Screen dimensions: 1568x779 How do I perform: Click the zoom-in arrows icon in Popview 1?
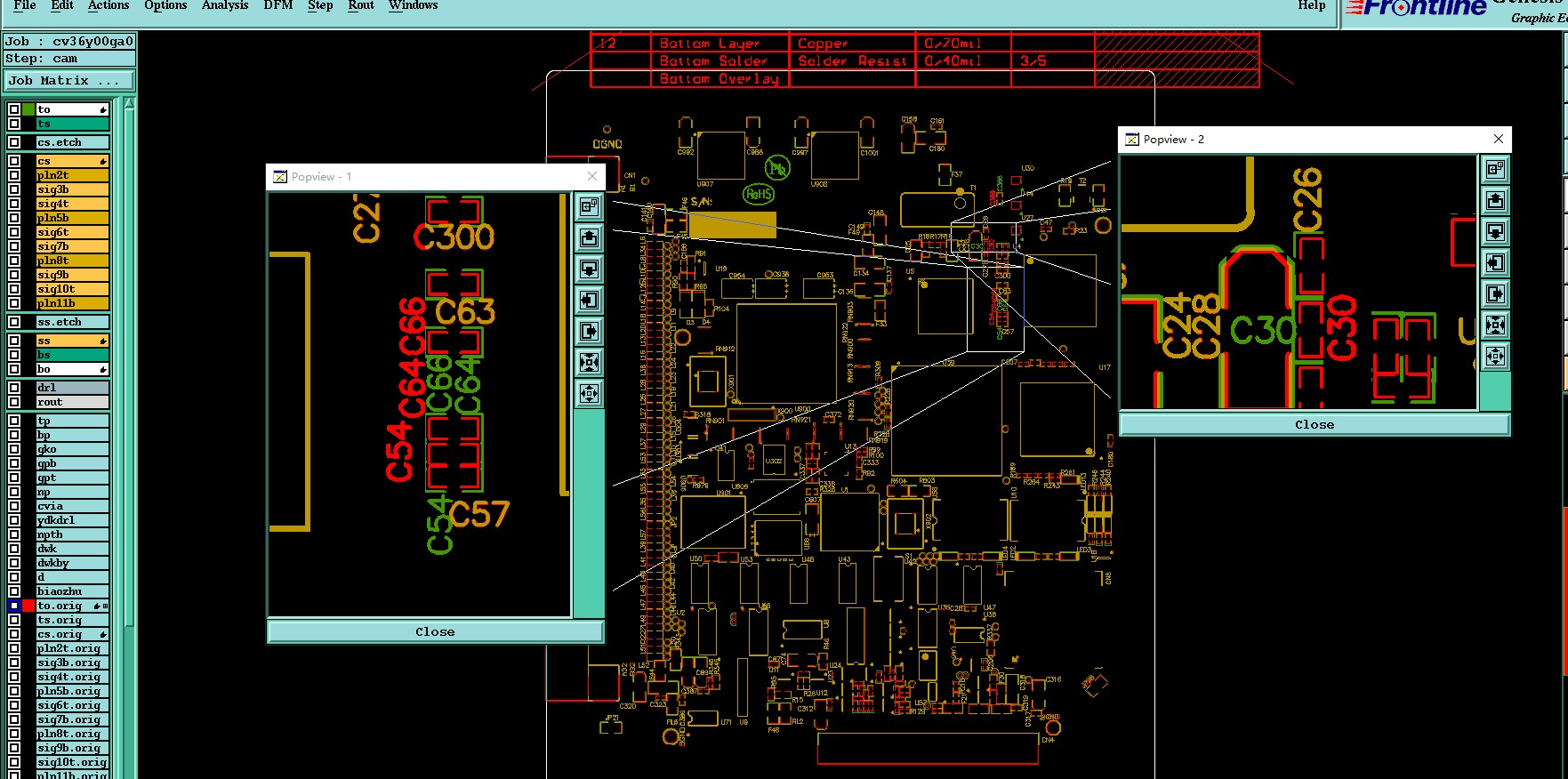(x=589, y=394)
